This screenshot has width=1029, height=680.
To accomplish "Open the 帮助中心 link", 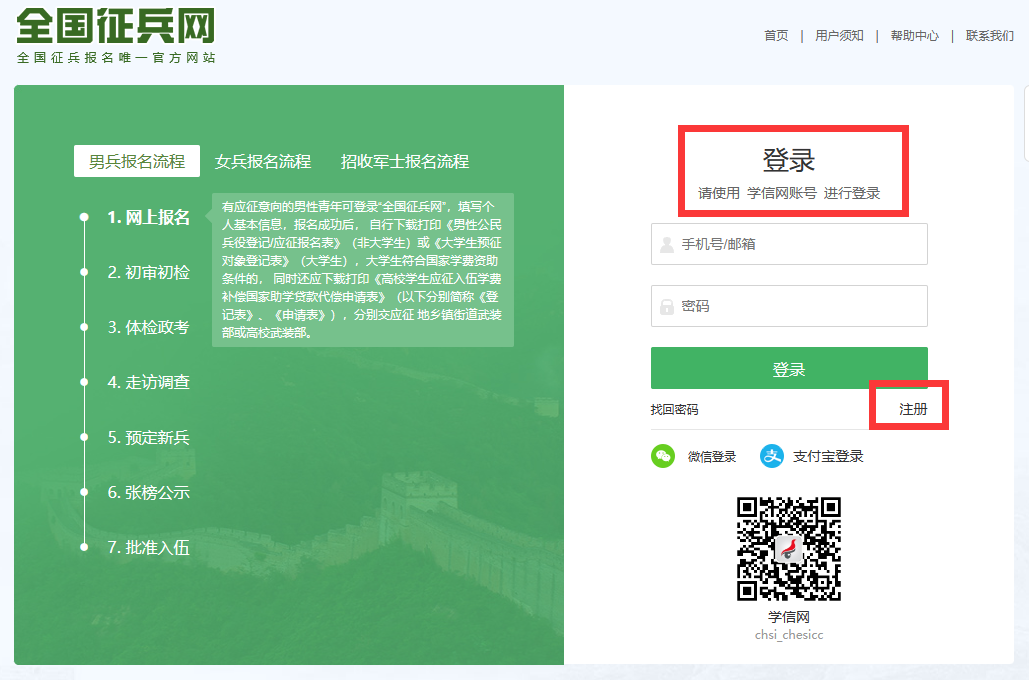I will tap(915, 35).
